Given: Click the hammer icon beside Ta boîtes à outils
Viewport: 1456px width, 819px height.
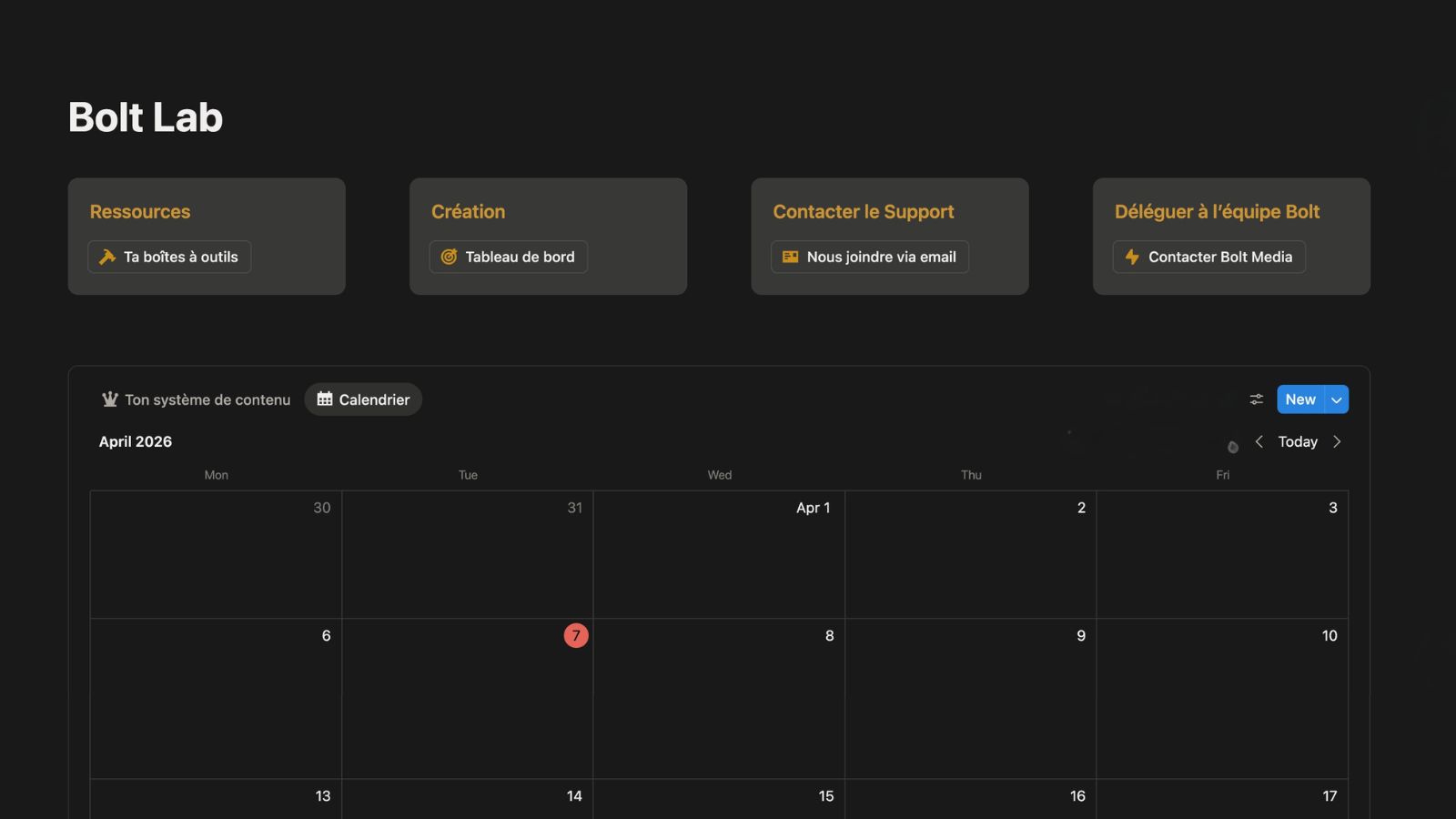Looking at the screenshot, I should 107,257.
